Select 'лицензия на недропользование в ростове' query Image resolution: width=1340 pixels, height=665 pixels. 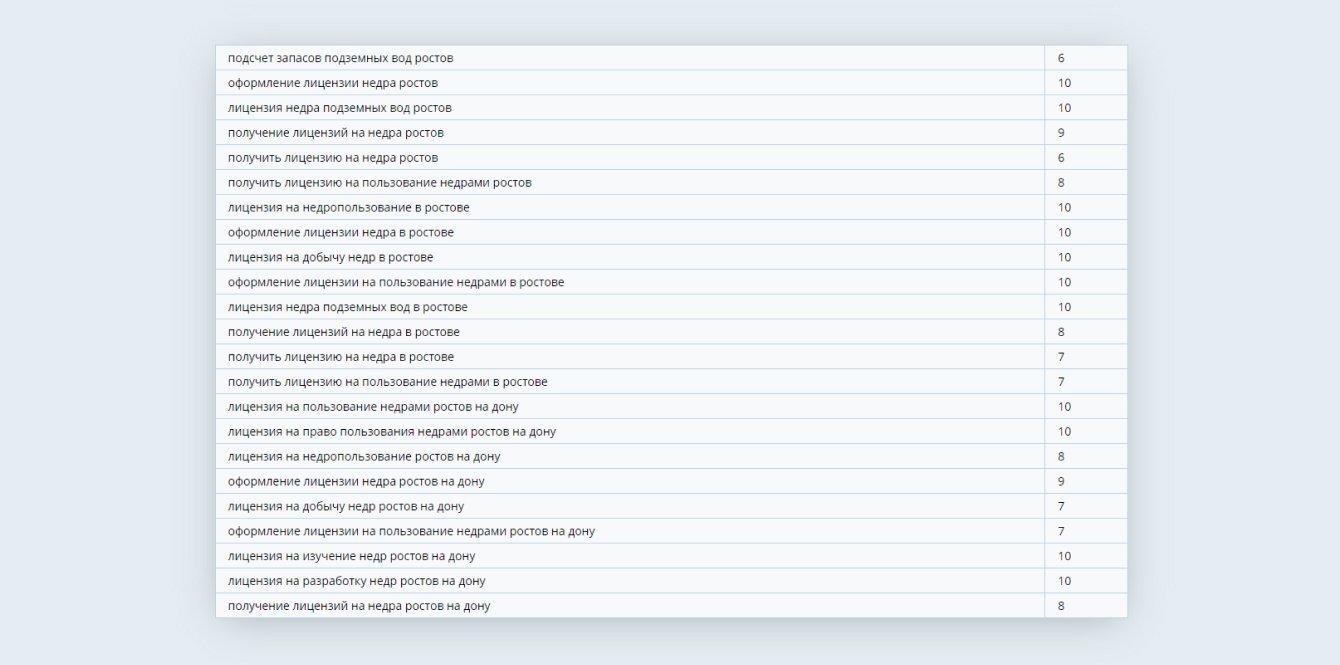coord(348,208)
